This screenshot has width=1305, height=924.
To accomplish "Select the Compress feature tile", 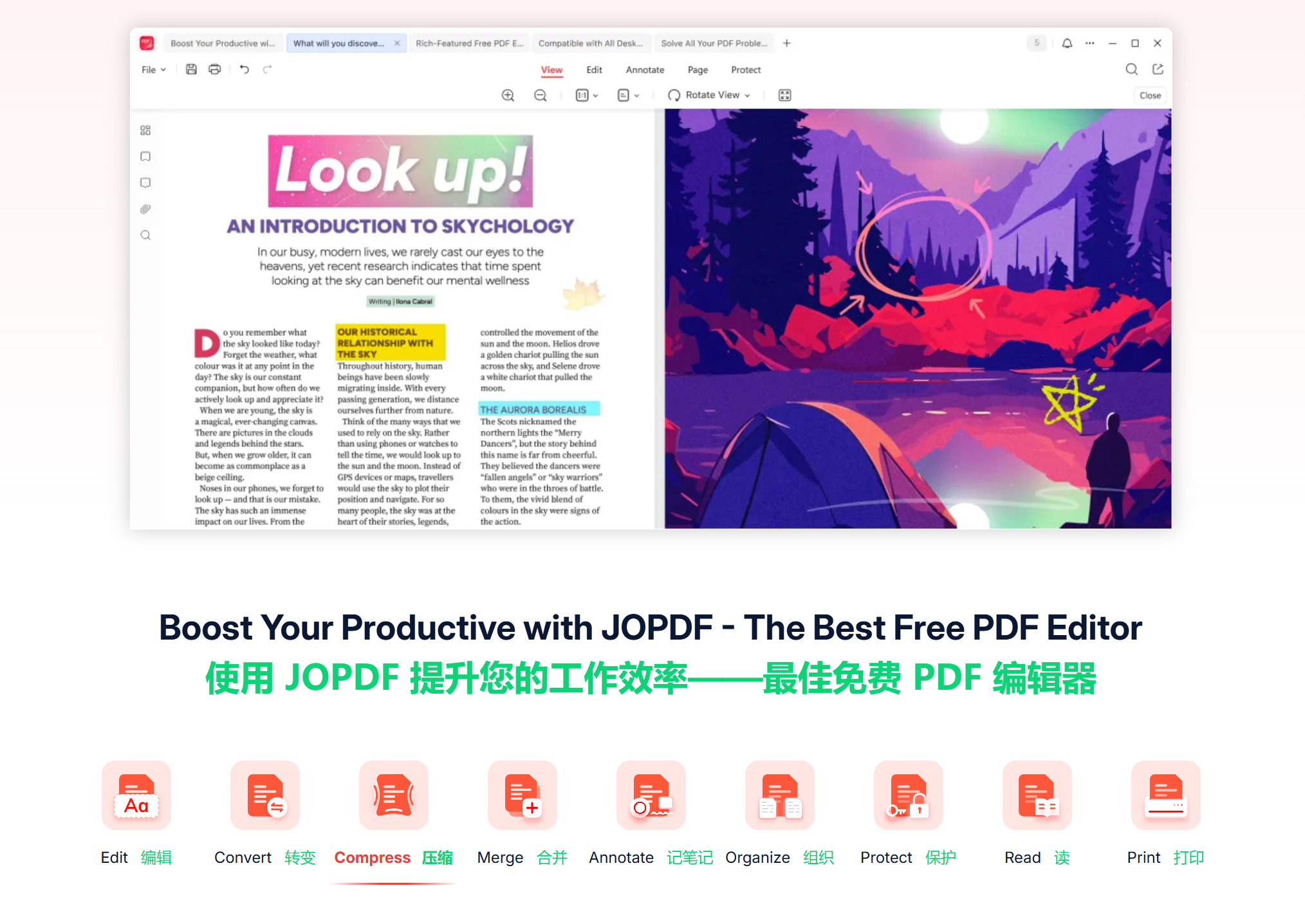I will click(393, 795).
